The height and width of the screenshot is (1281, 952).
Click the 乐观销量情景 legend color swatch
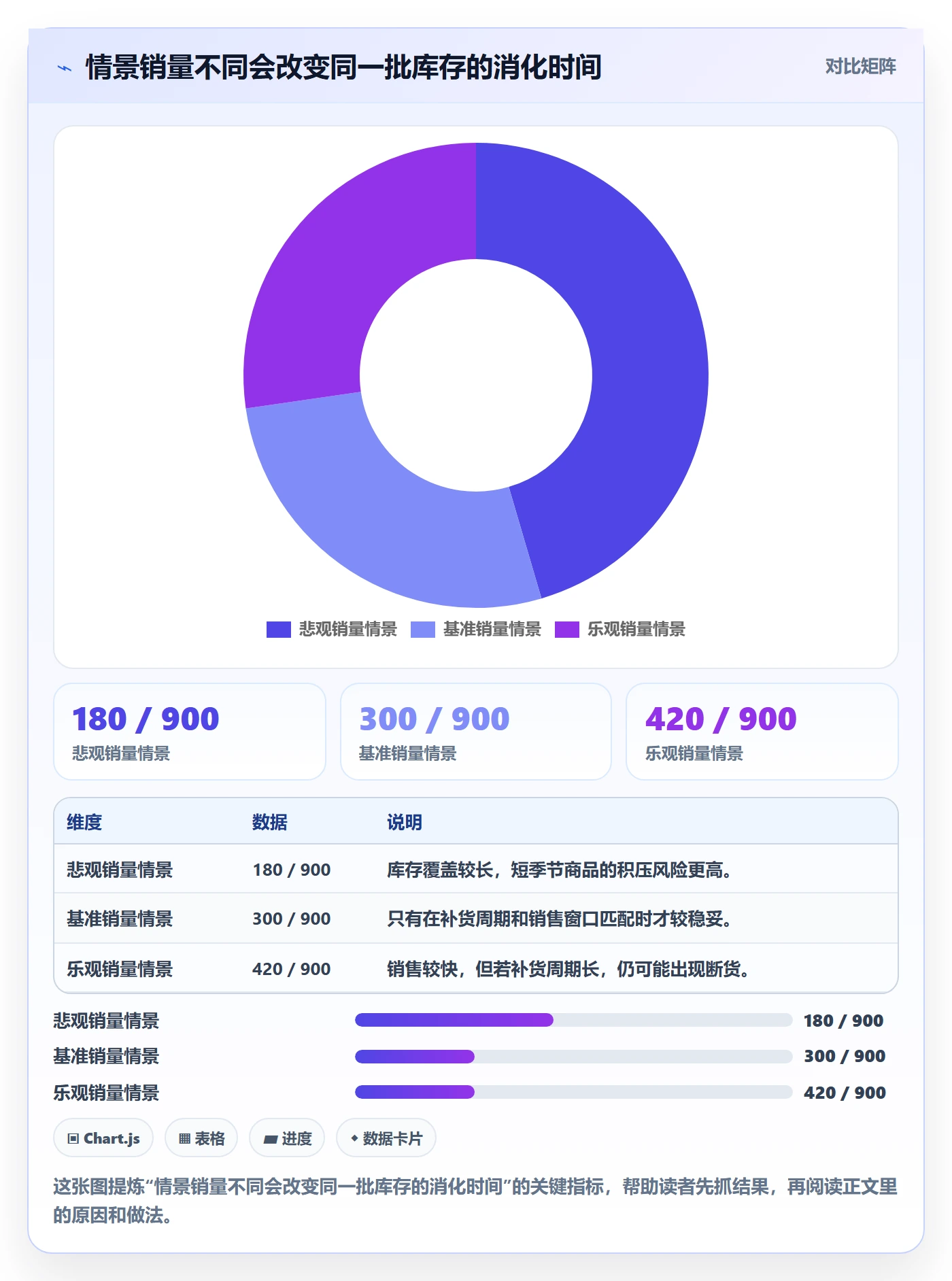tap(567, 630)
